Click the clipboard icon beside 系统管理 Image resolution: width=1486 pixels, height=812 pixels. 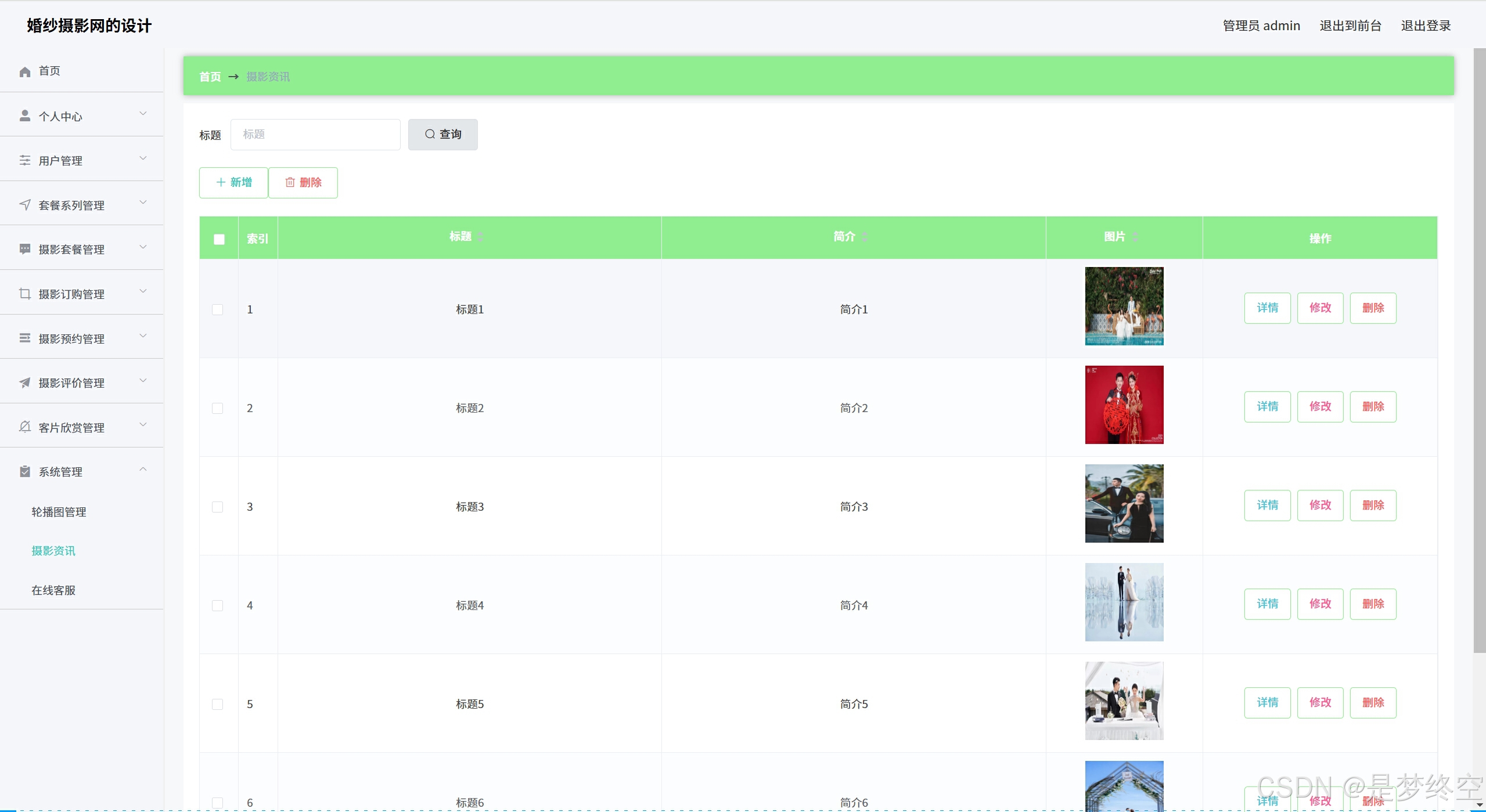click(25, 471)
